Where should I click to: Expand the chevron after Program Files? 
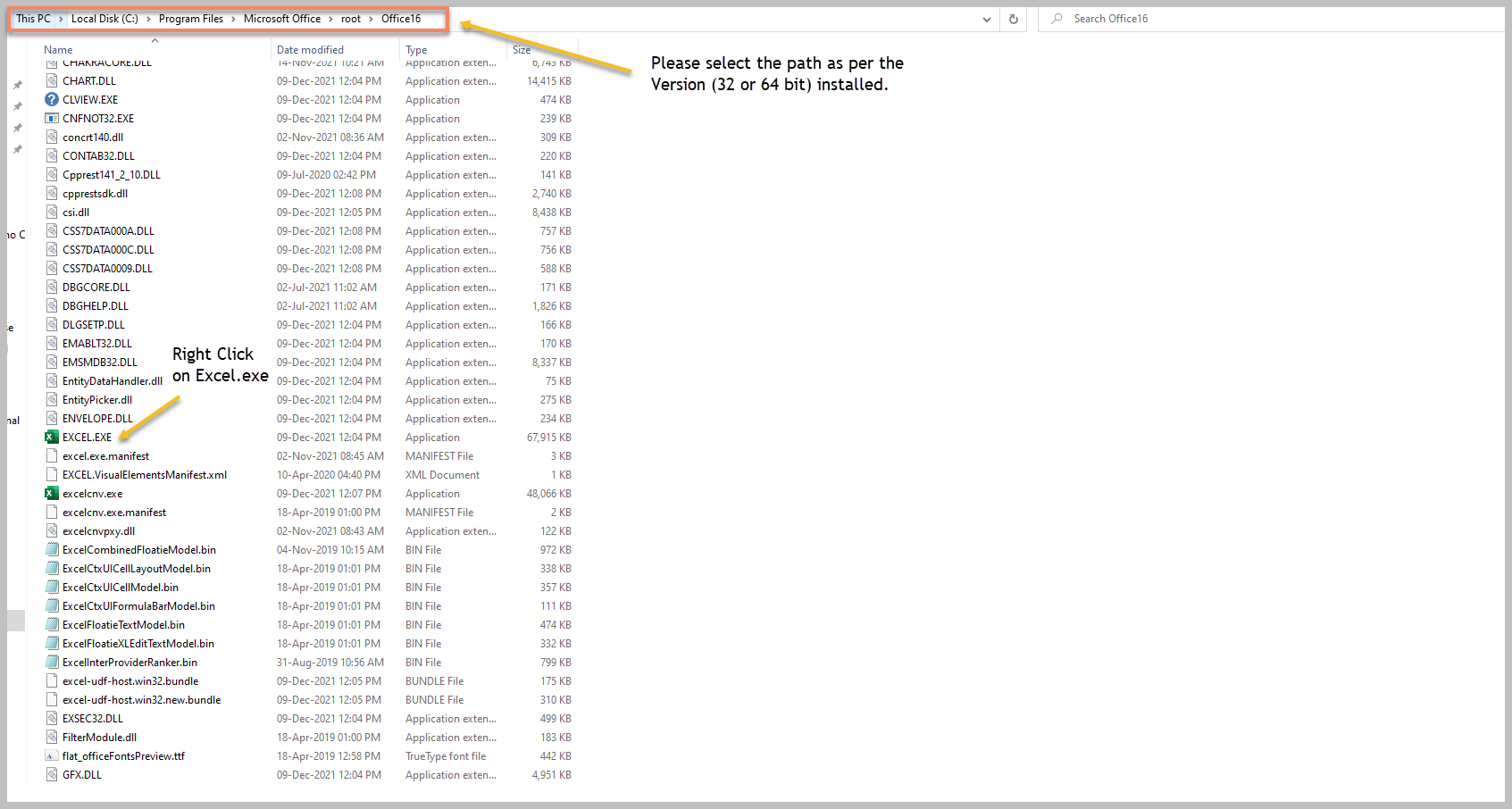[233, 19]
